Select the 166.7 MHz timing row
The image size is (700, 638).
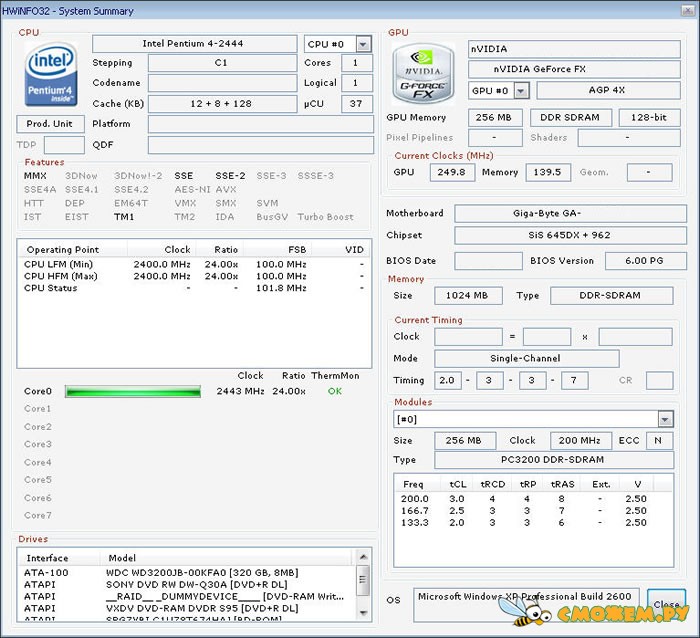pos(533,511)
